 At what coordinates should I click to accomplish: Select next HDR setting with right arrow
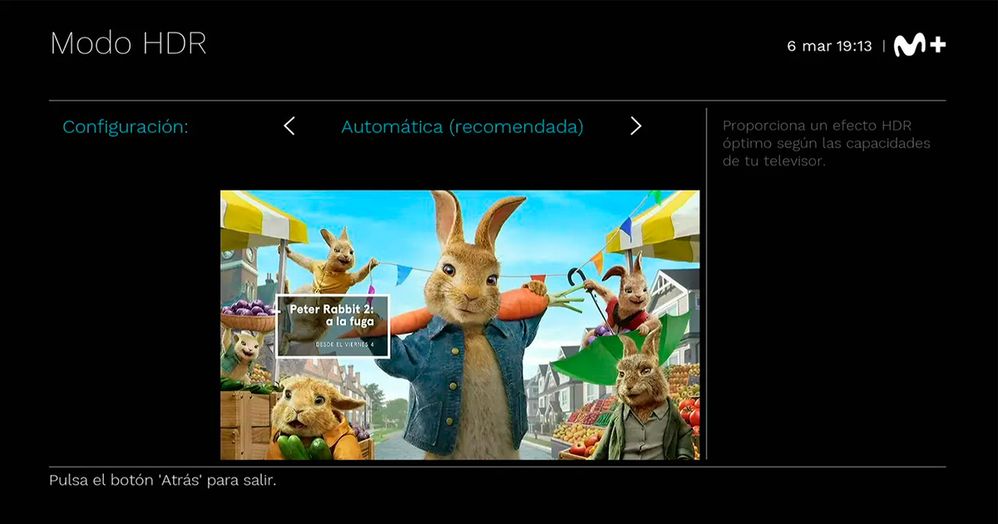pos(635,126)
